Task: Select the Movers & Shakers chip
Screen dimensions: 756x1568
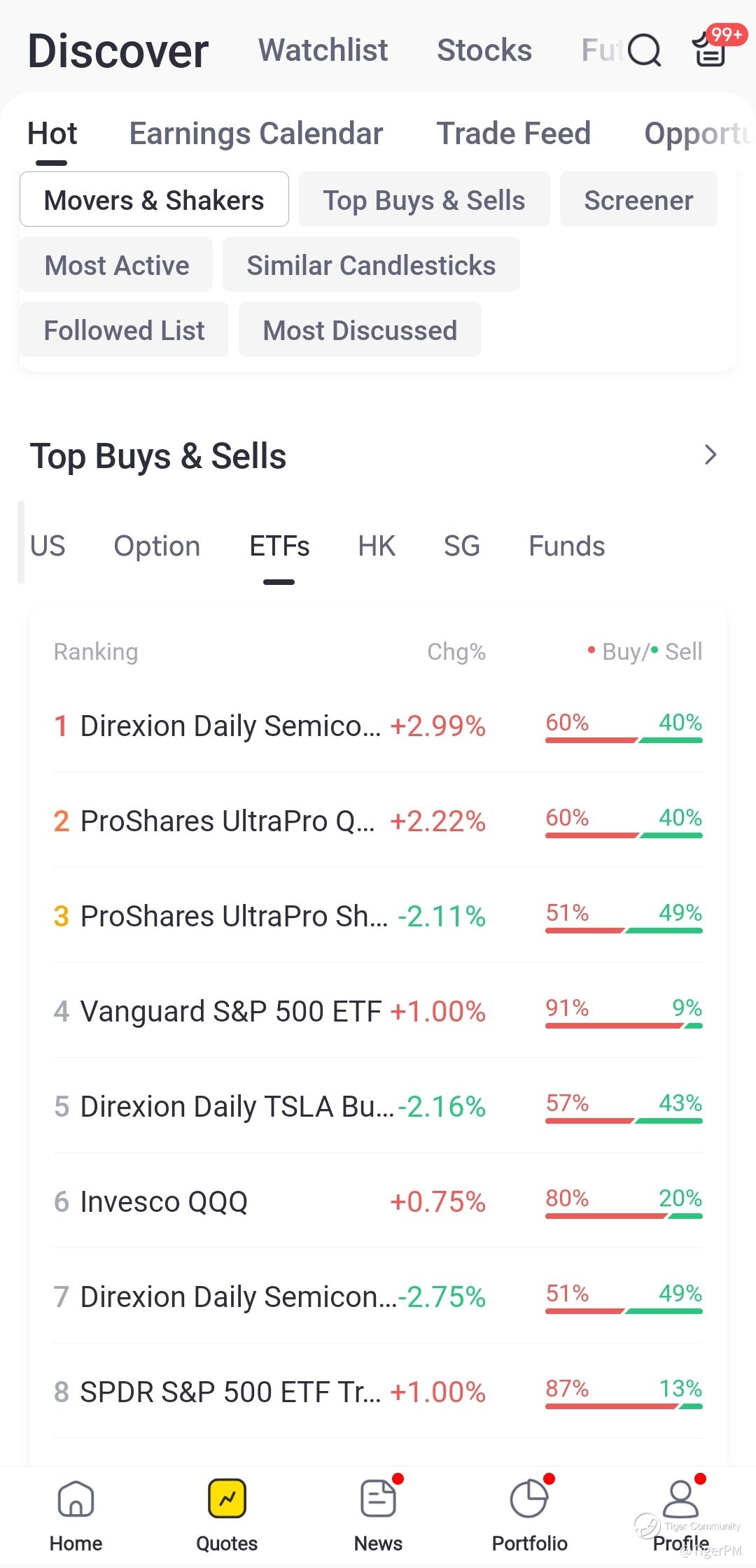Action: pos(154,200)
